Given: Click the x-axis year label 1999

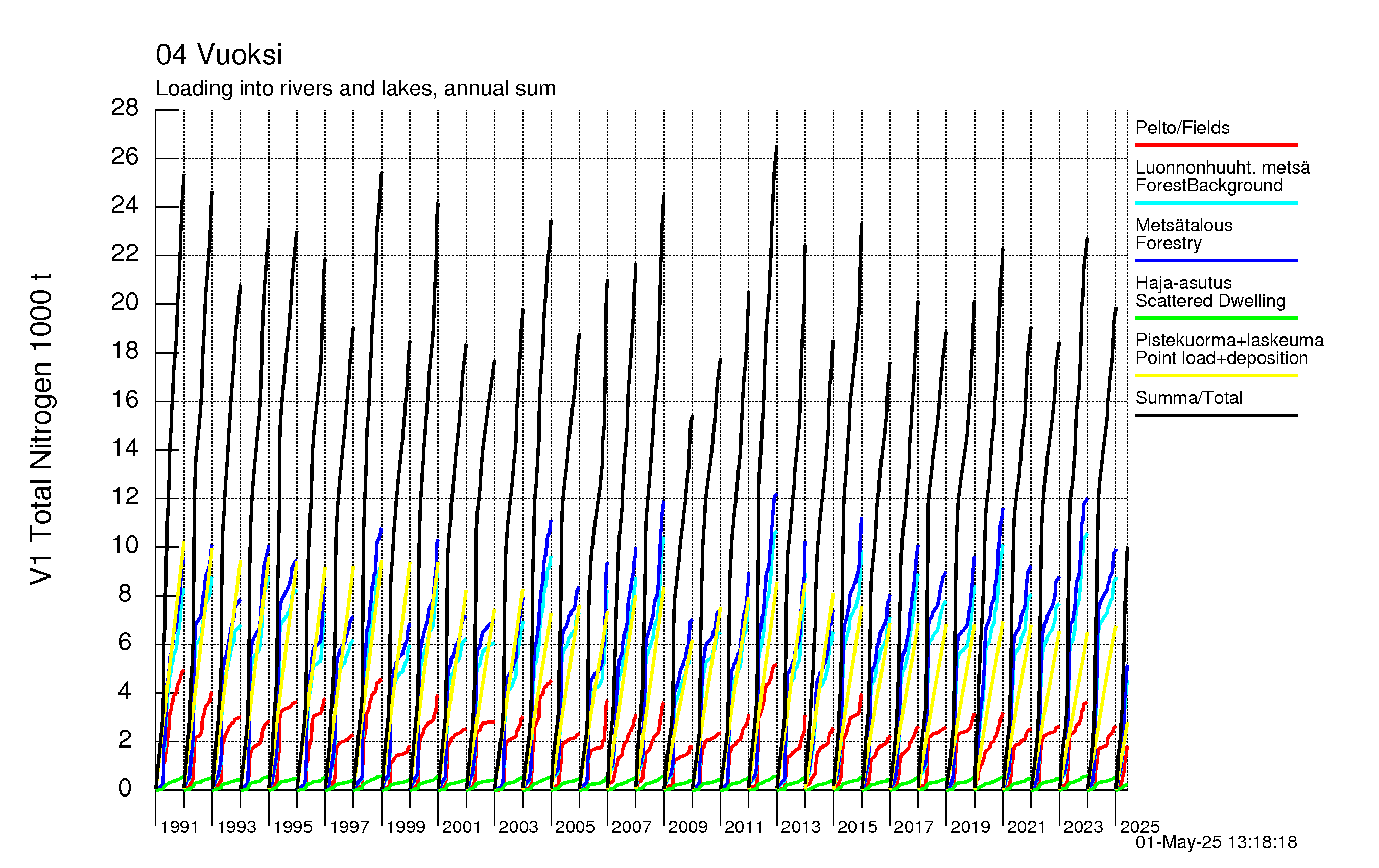Looking at the screenshot, I should coord(406,827).
